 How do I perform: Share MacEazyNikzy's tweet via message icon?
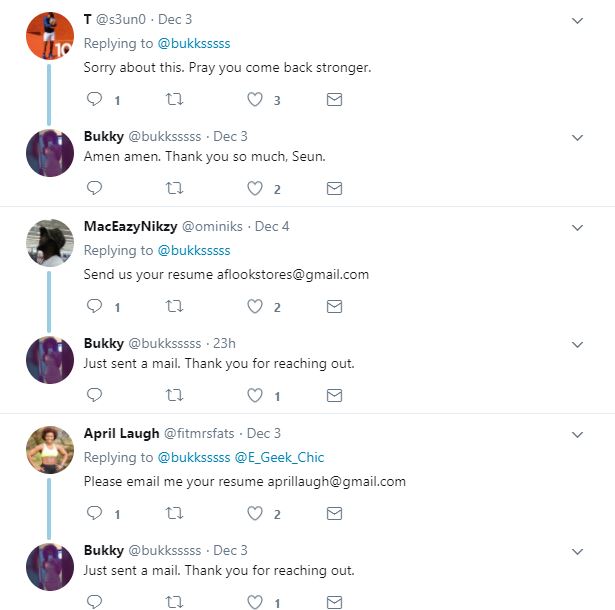pyautogui.click(x=335, y=307)
